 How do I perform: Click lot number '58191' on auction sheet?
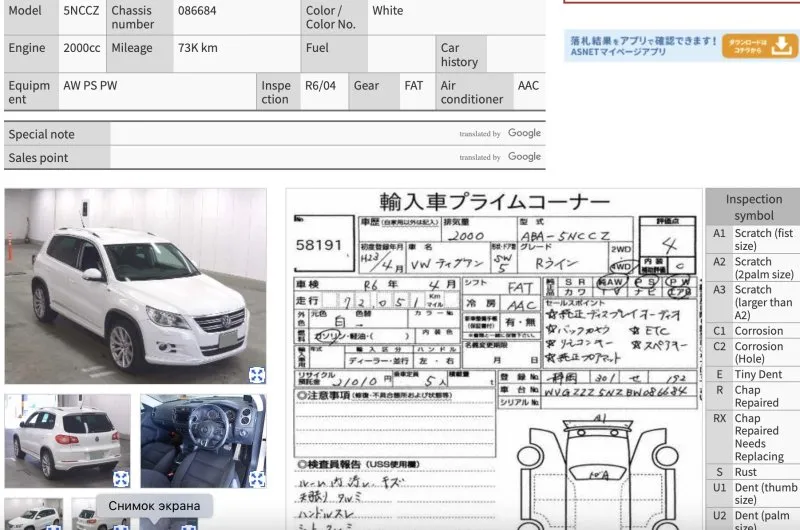coord(319,245)
